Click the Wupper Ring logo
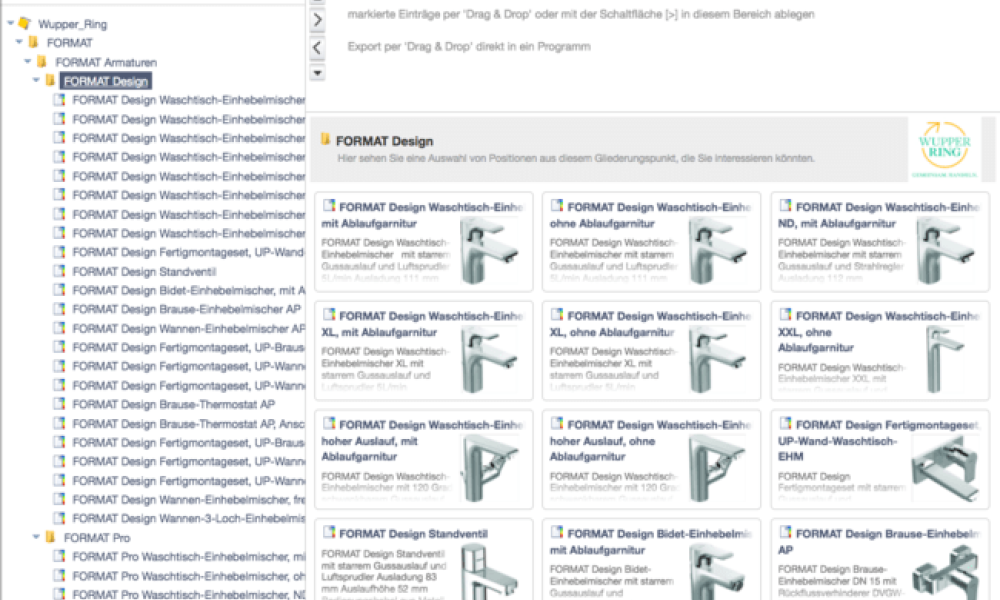The width and height of the screenshot is (1000, 600). point(945,149)
